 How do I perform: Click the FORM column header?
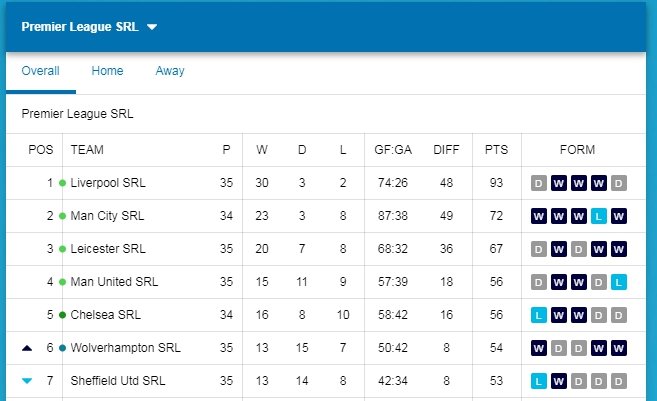(577, 150)
